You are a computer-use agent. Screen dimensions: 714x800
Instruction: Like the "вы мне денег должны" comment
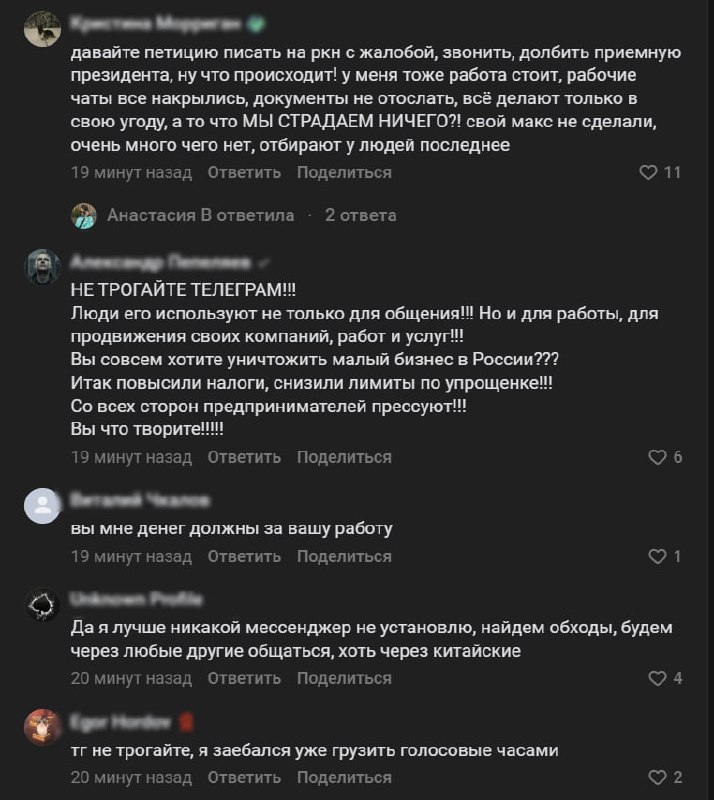click(x=657, y=556)
